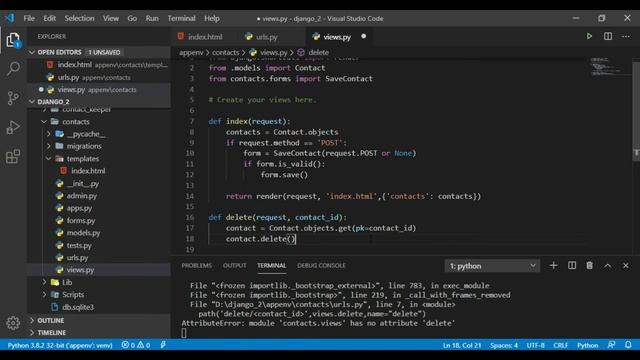The image size is (640, 360).
Task: Open the Extensions view
Action: [x=13, y=156]
